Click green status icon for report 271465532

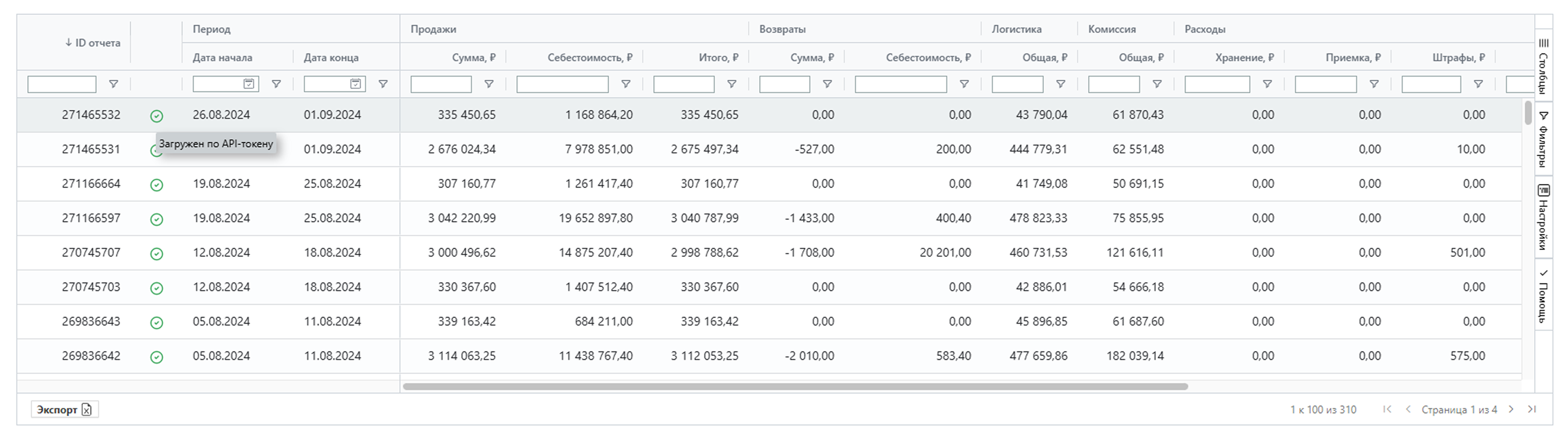coord(156,116)
